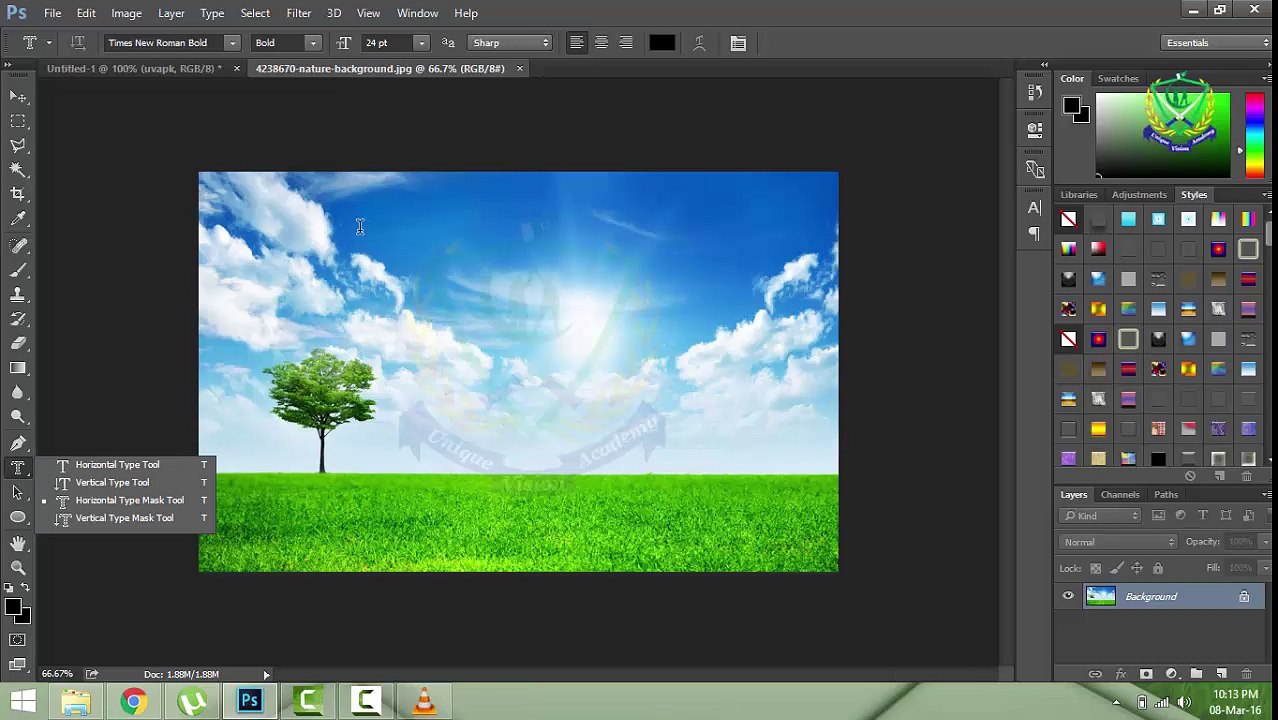This screenshot has width=1278, height=720.
Task: Select the Gradient tool
Action: click(x=18, y=368)
